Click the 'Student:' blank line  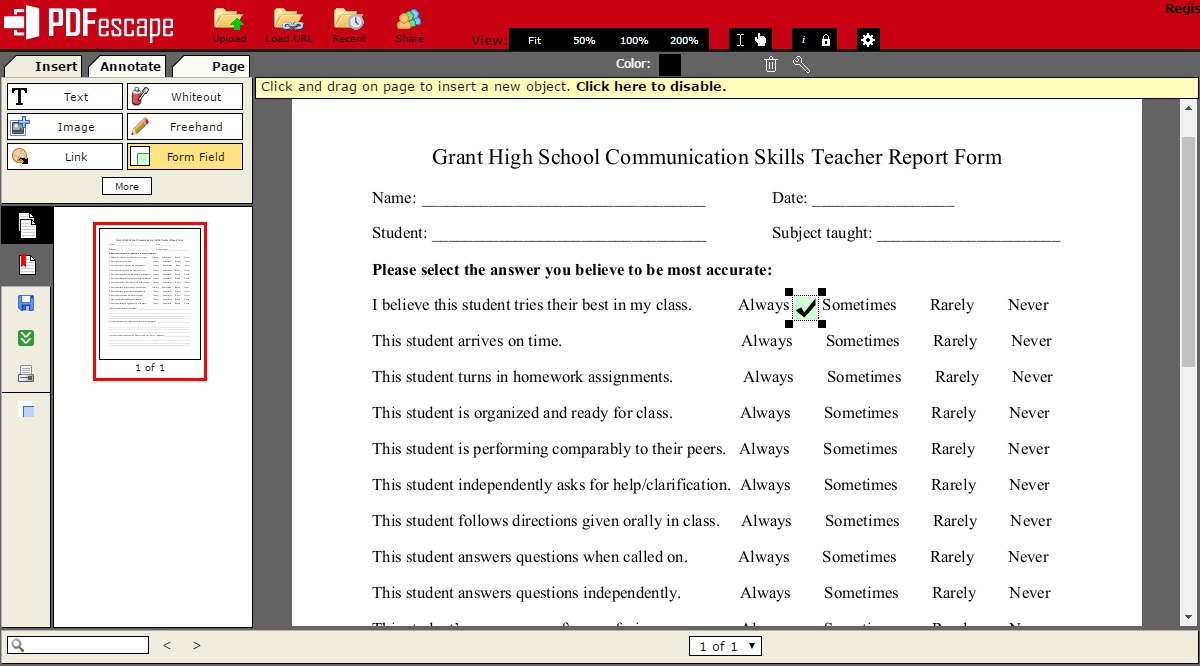569,234
